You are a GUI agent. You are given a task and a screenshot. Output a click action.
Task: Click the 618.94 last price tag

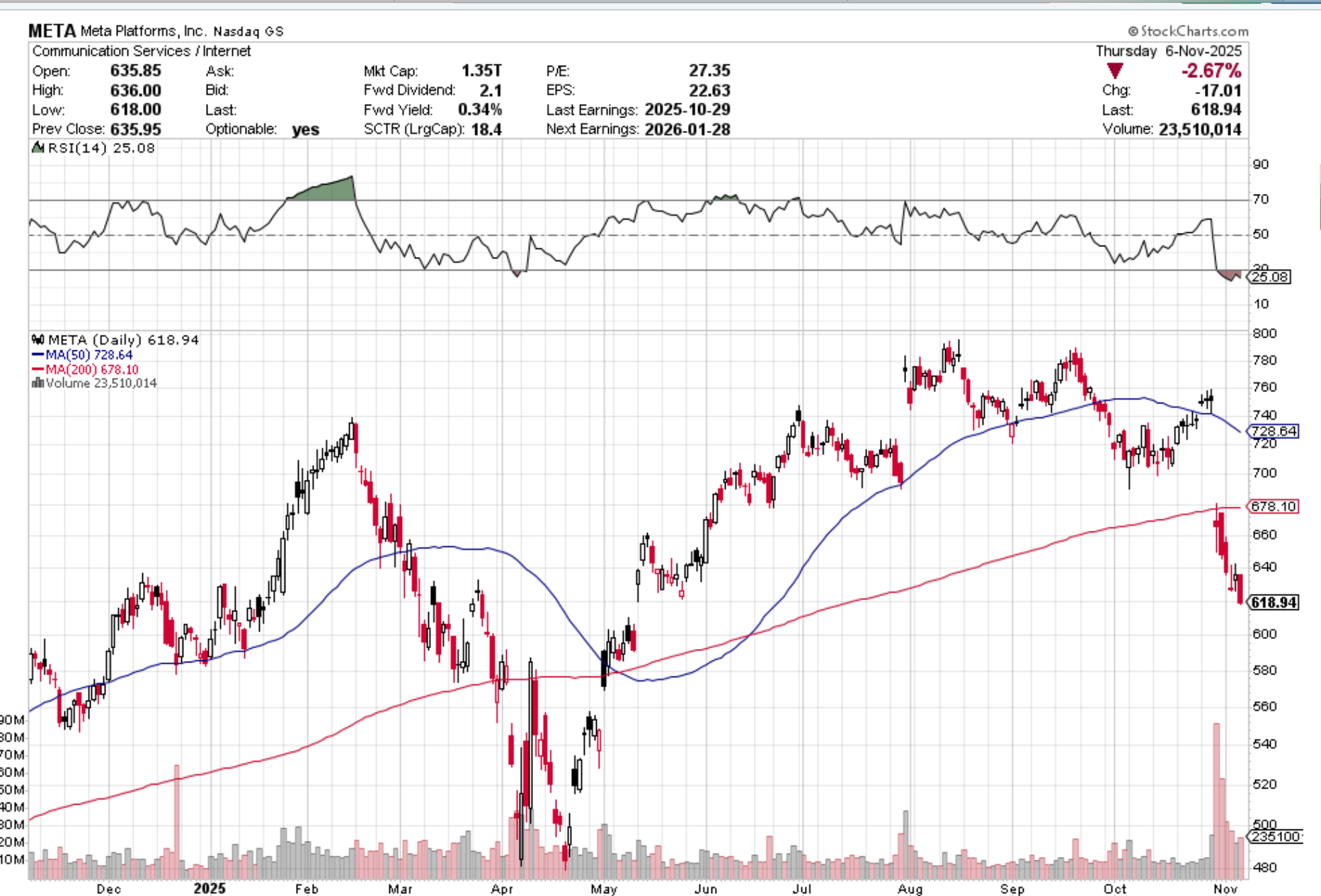pos(1274,602)
